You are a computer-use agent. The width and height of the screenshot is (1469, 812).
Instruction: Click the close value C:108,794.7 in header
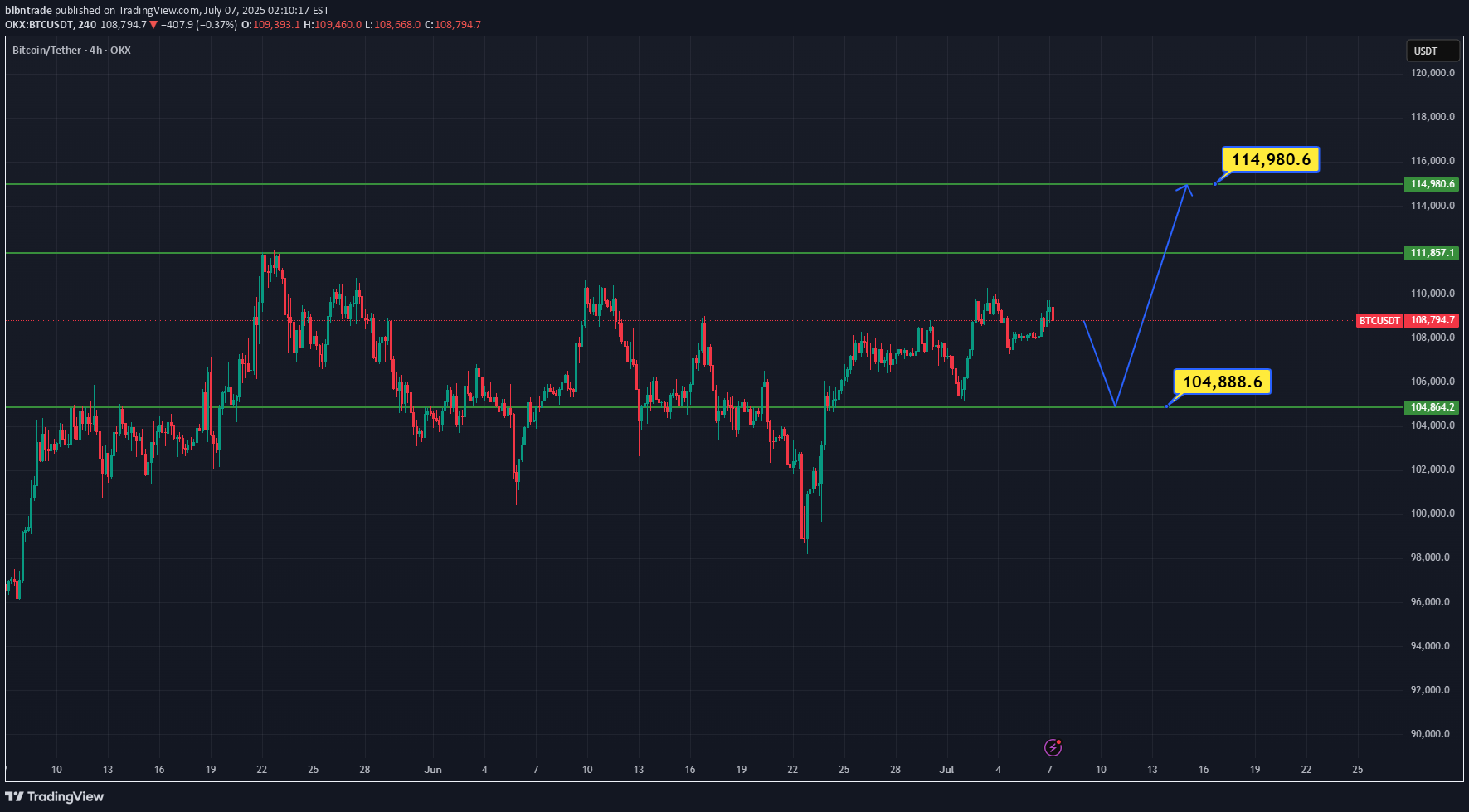coord(453,25)
